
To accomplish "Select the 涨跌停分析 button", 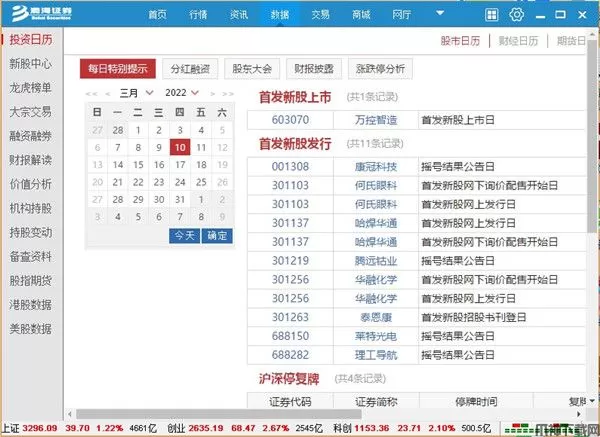I will pos(380,69).
